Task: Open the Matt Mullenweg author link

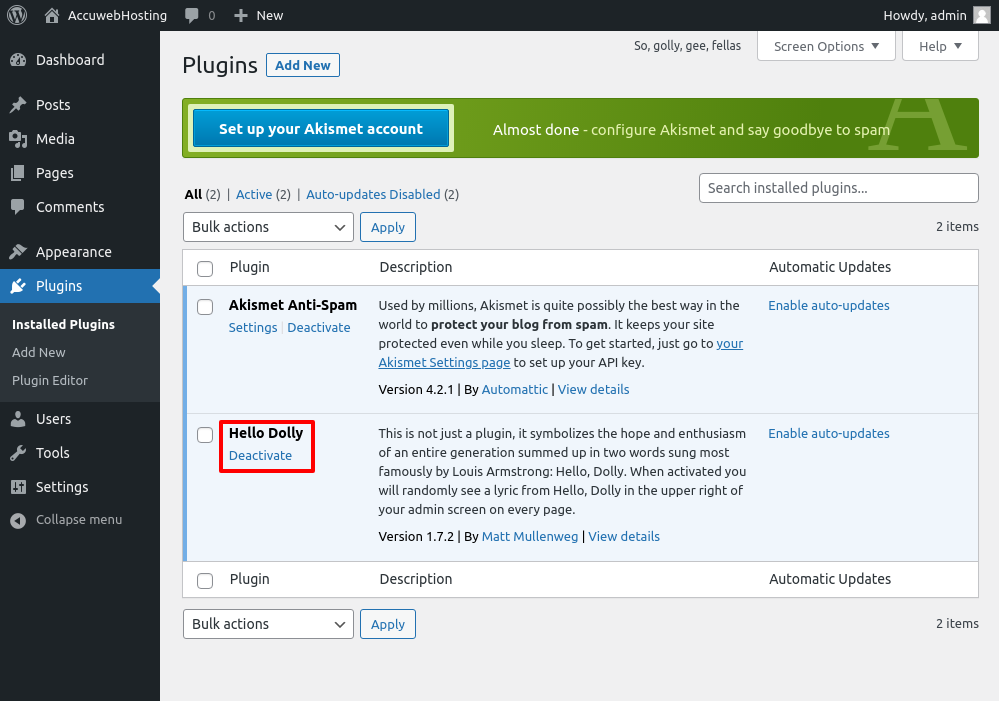Action: coord(530,537)
